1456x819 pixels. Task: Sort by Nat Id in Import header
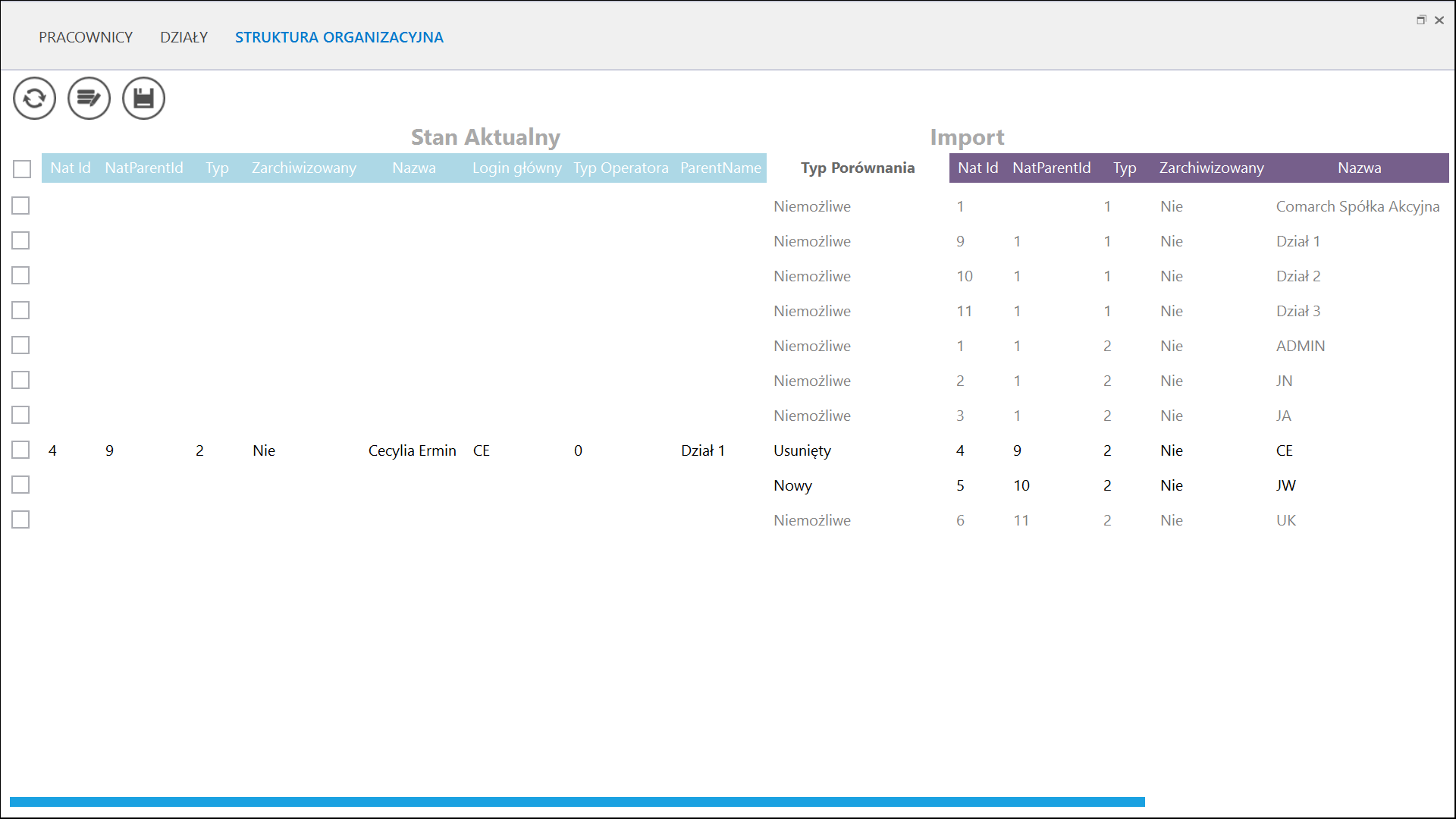point(977,168)
